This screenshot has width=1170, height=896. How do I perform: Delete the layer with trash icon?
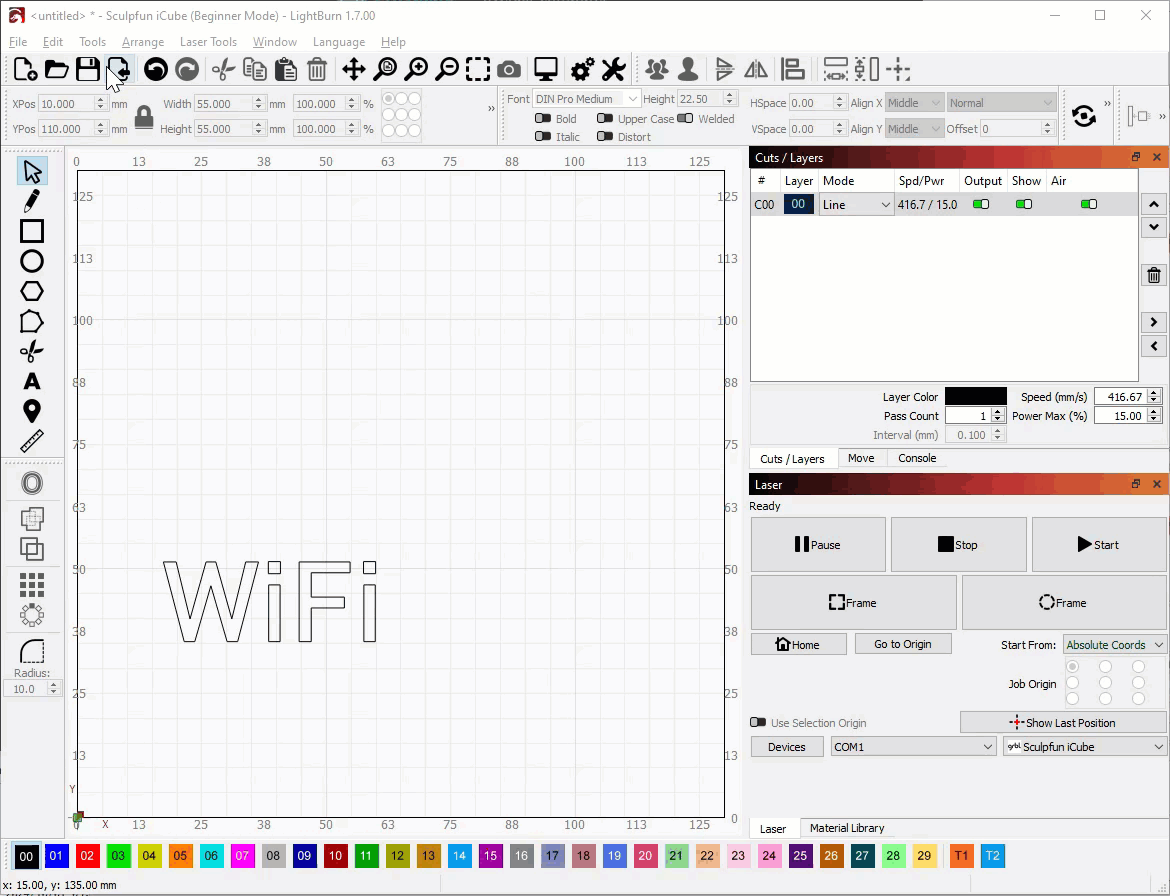(1154, 276)
